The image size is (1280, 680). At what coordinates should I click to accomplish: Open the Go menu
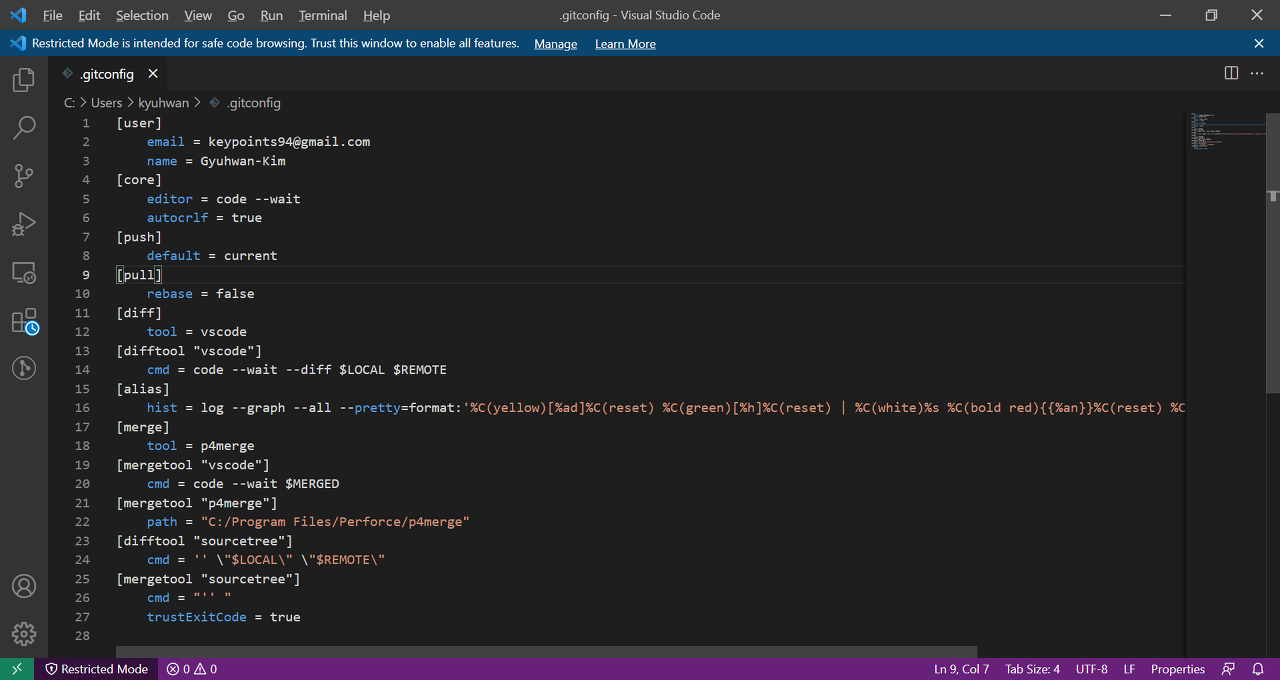tap(236, 15)
